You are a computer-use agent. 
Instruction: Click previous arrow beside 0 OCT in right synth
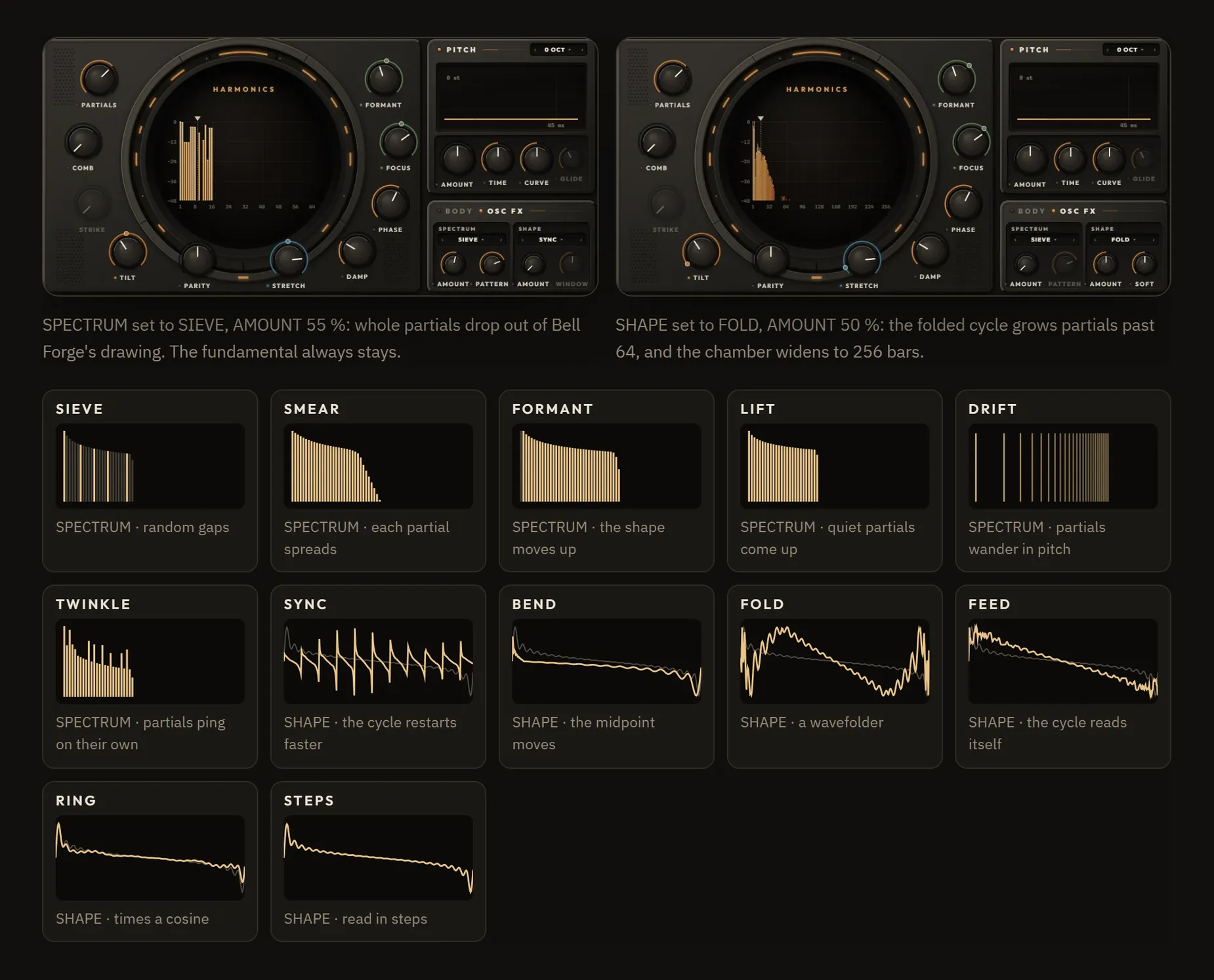click(1108, 50)
